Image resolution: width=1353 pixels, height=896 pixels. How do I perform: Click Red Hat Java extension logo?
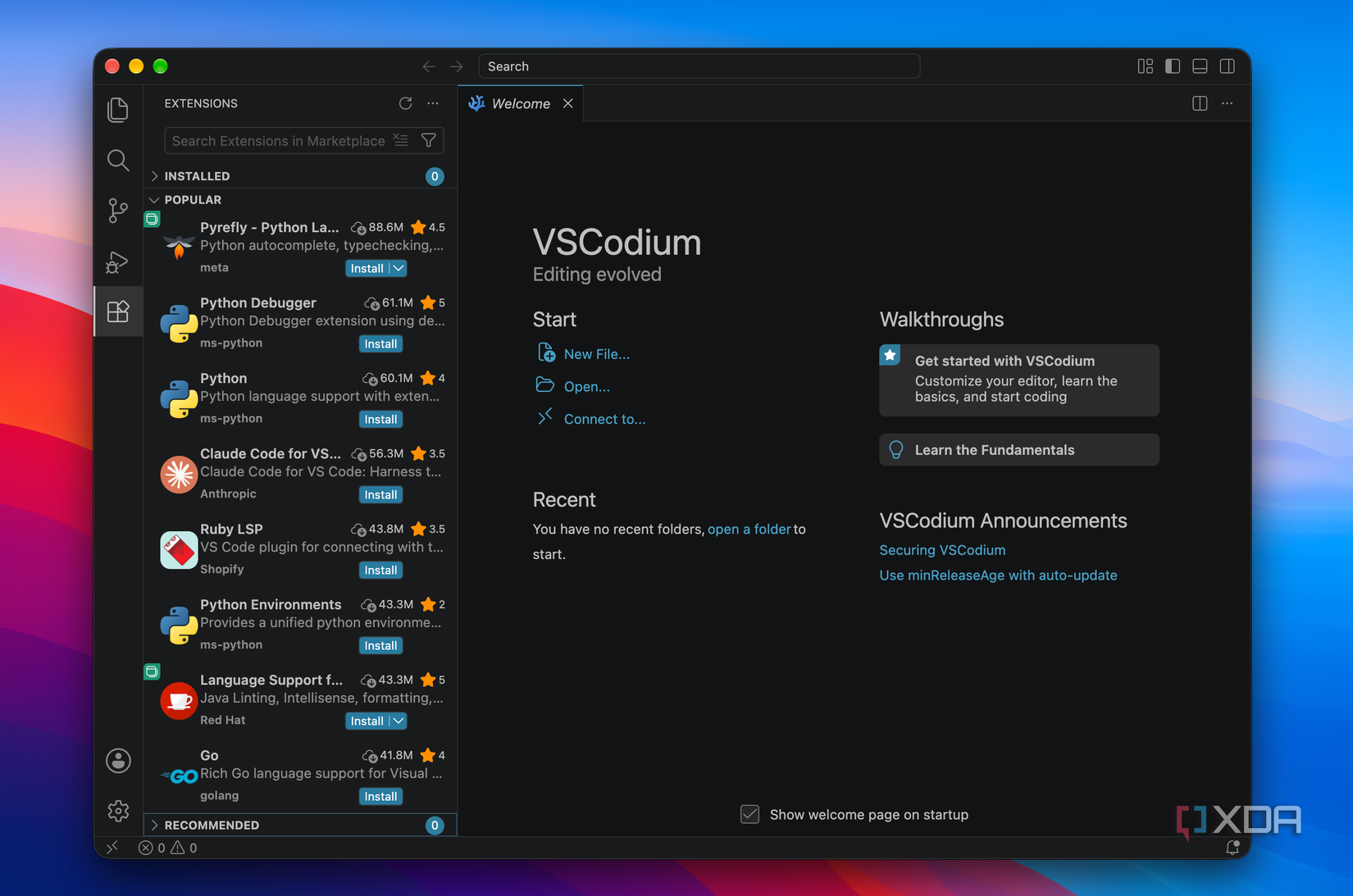[178, 701]
